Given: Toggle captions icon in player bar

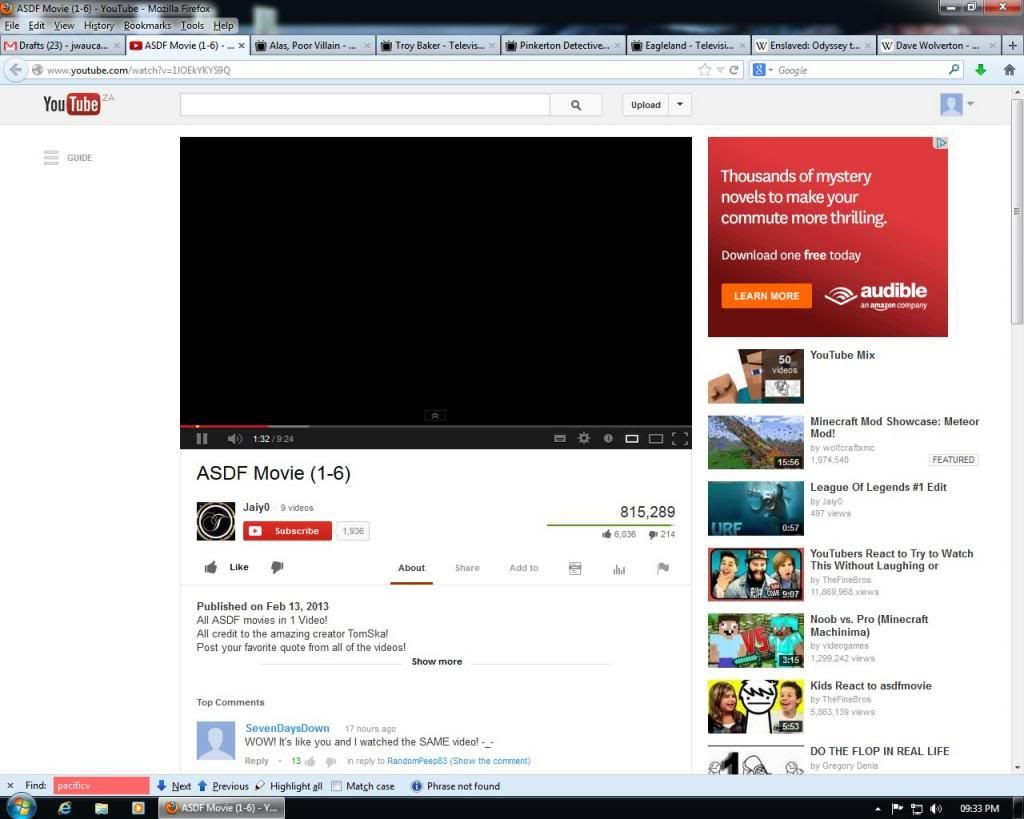Looking at the screenshot, I should pos(560,439).
